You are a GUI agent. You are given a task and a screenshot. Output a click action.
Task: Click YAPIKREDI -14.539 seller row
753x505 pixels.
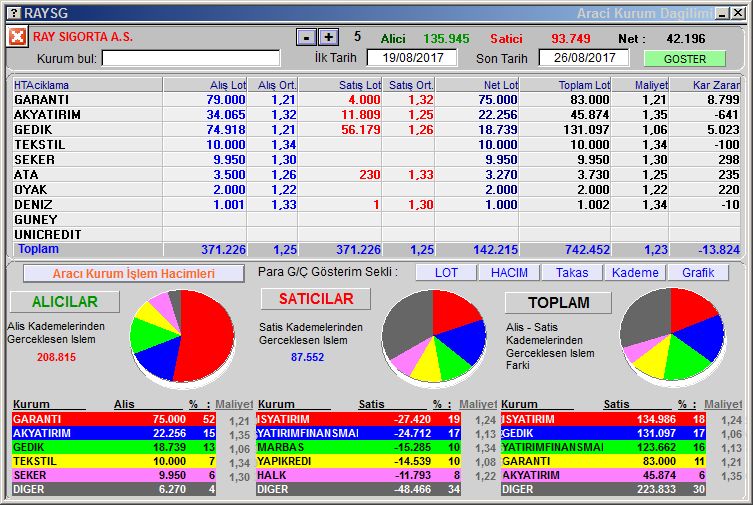(358, 461)
